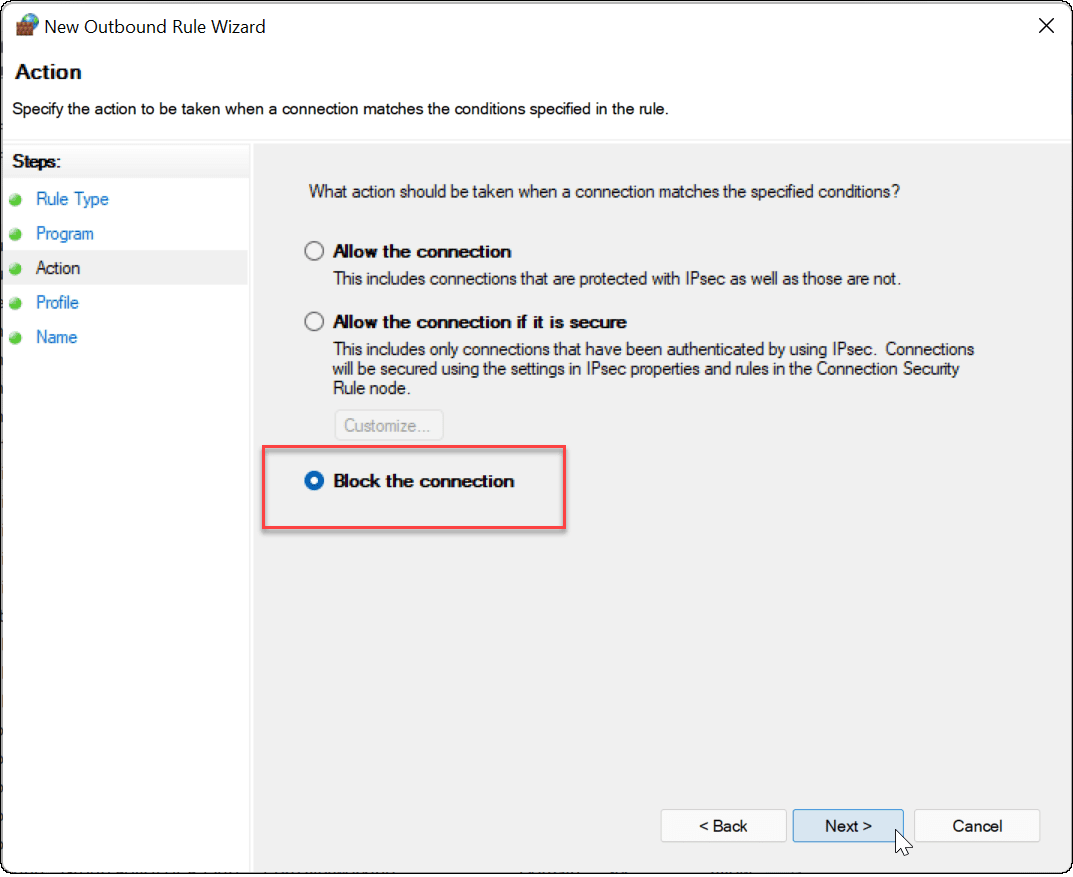
Task: Jump to the Profile step
Action: 57,302
